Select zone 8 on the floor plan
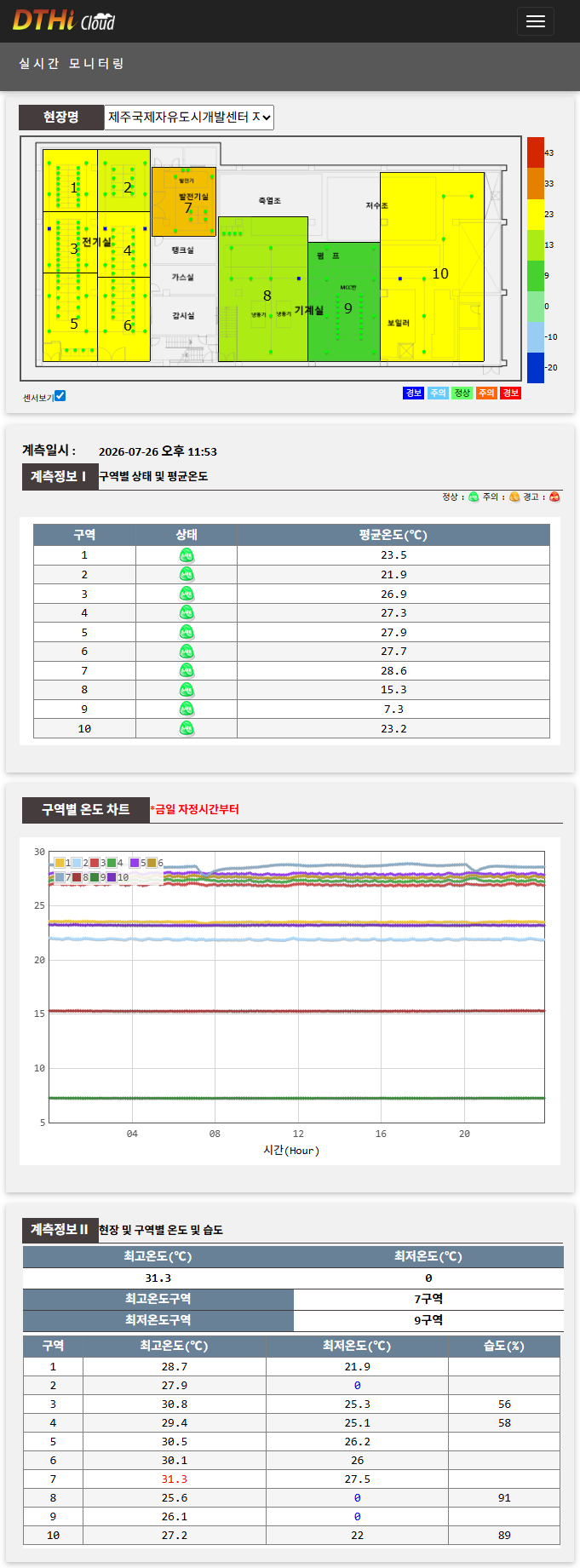 [263, 289]
